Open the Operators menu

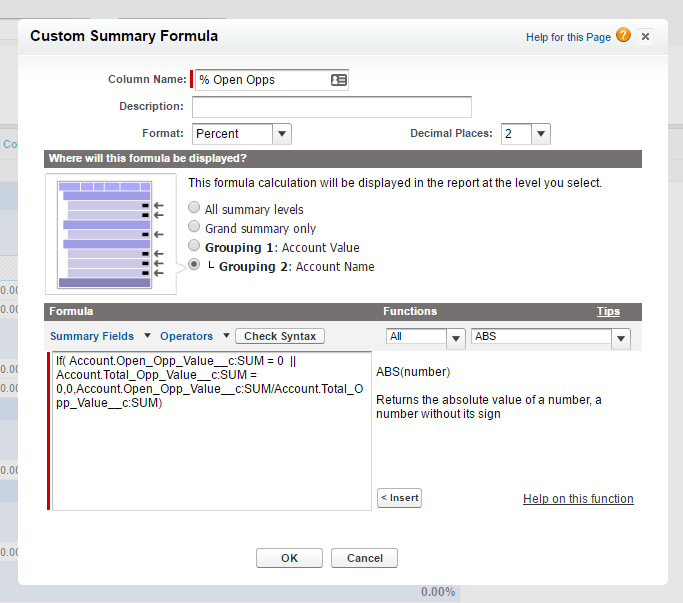tap(194, 336)
